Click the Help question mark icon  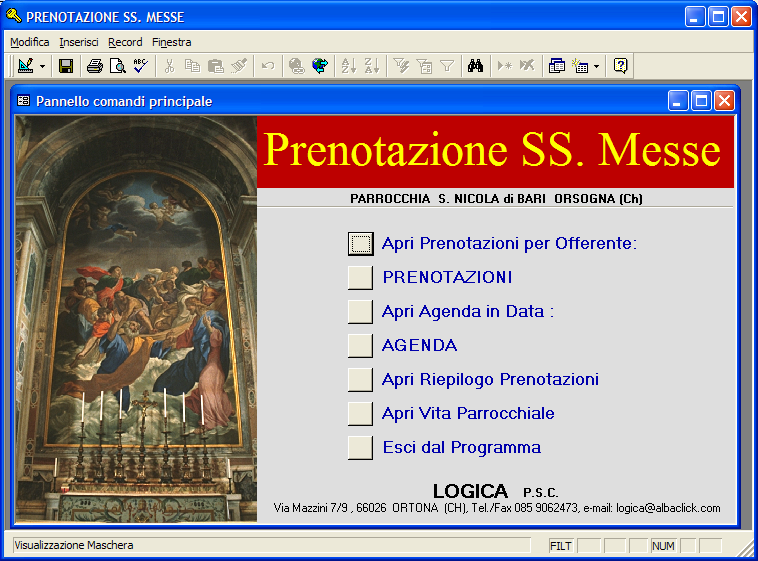click(x=620, y=65)
